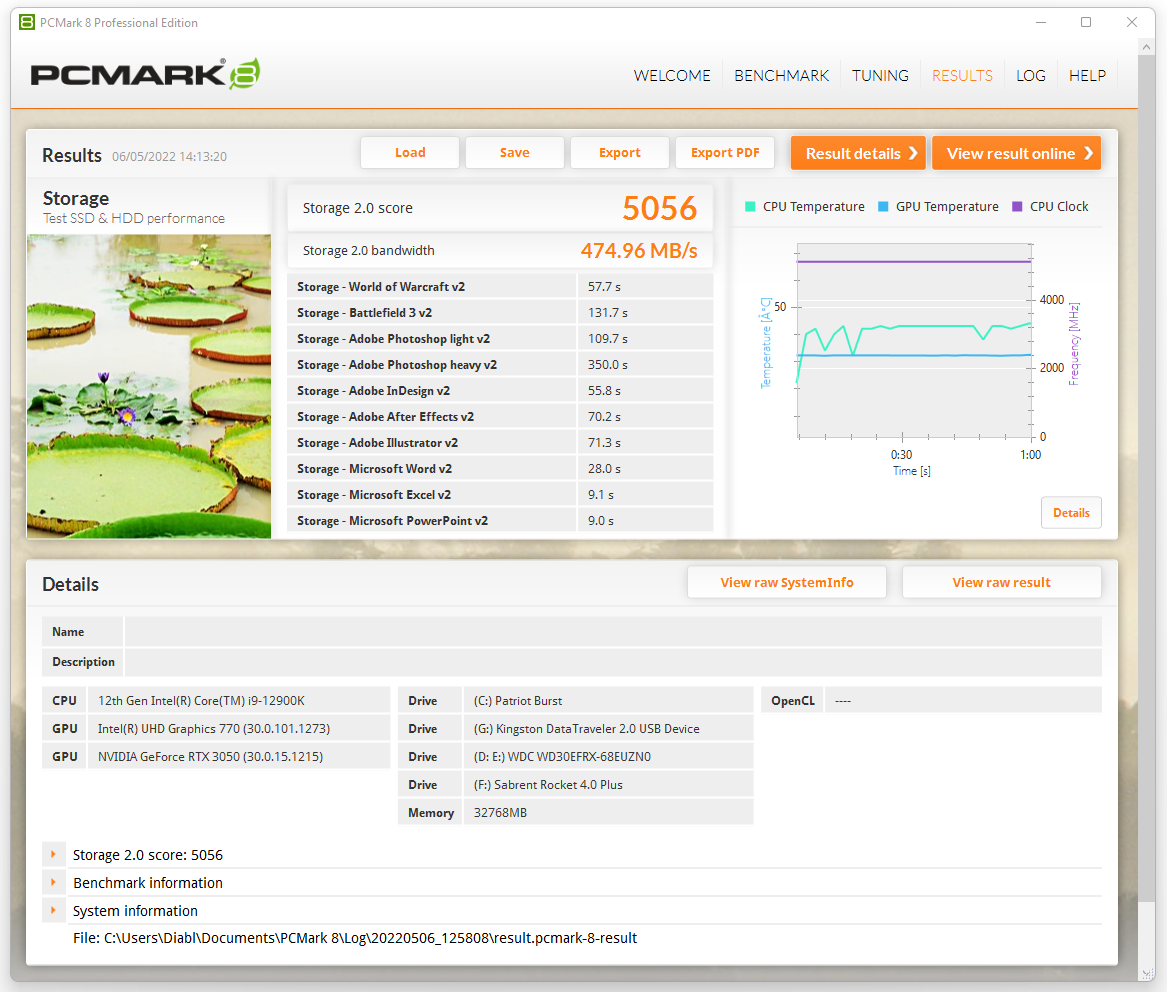
Task: Go to the TUNING tab
Action: (880, 76)
